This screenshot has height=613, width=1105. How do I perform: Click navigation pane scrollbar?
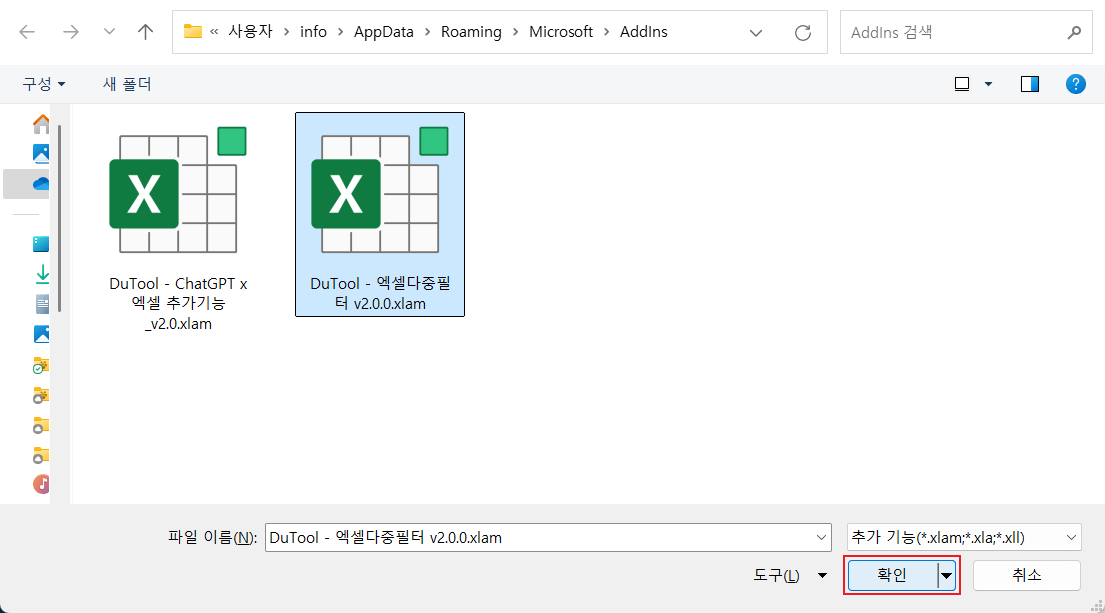[x=60, y=218]
